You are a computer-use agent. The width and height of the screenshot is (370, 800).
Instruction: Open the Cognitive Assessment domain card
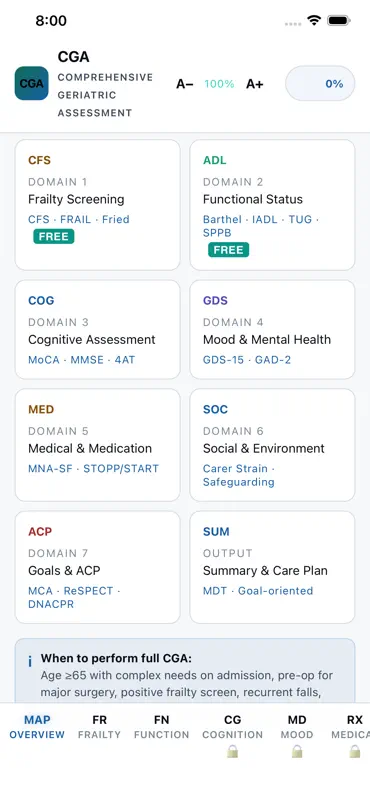pyautogui.click(x=97, y=330)
